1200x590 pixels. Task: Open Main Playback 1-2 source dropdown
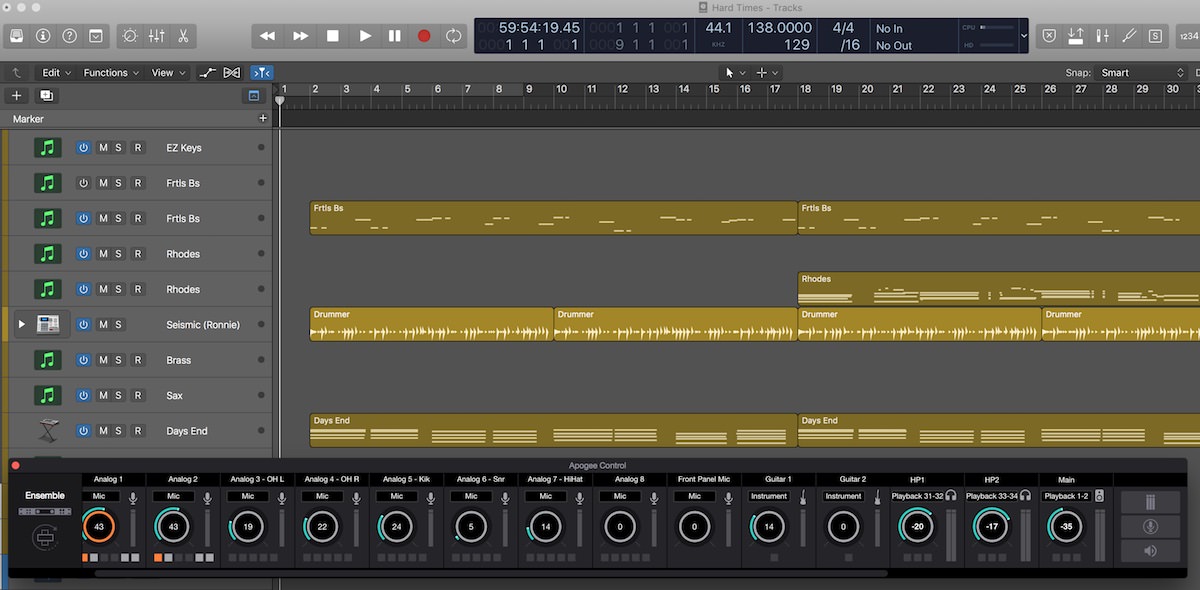point(1066,496)
